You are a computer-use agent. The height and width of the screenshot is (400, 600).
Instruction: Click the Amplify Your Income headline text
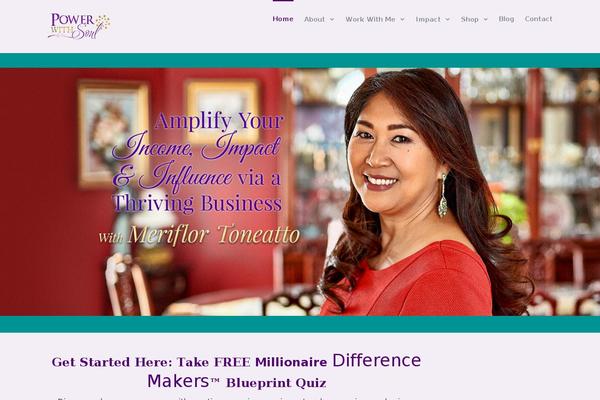[x=198, y=162]
